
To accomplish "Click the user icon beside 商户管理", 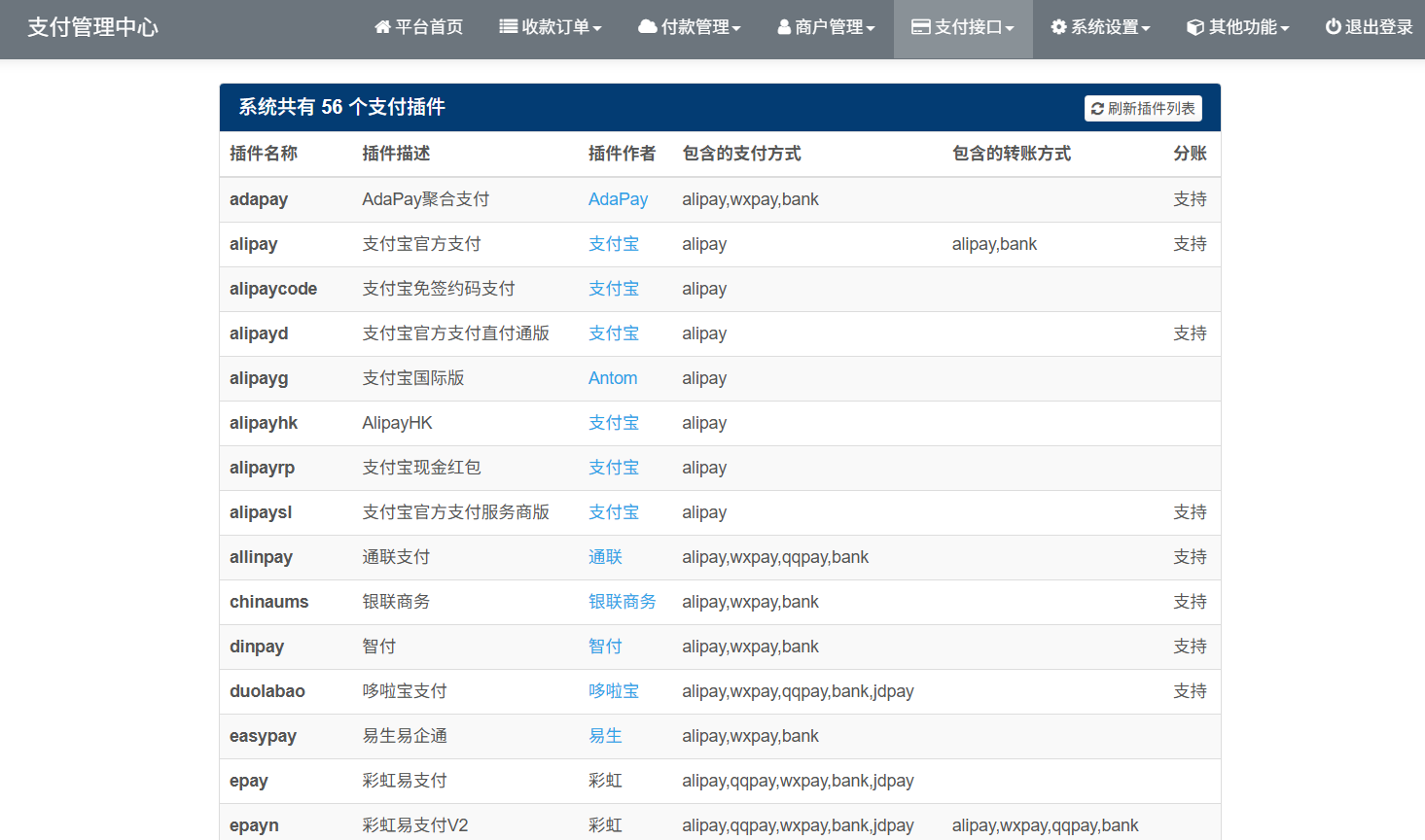I will [784, 27].
